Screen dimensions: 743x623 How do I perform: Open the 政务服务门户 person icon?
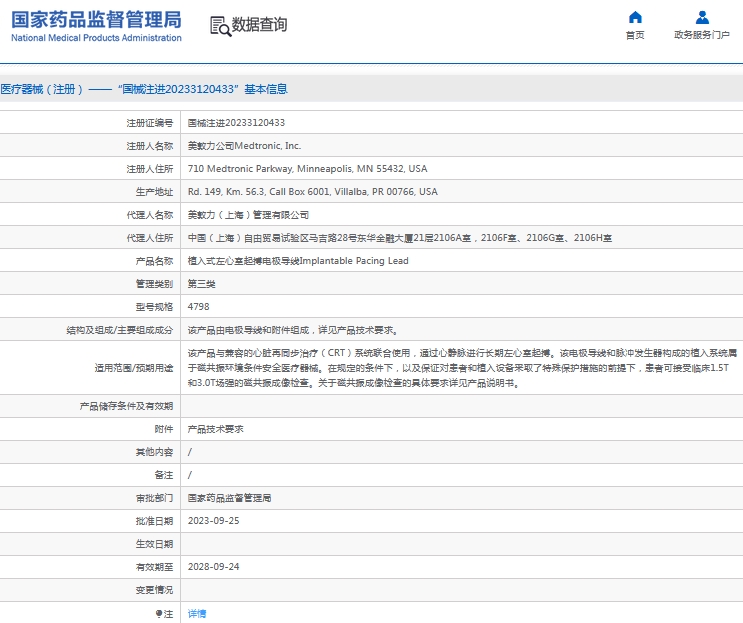pos(702,18)
